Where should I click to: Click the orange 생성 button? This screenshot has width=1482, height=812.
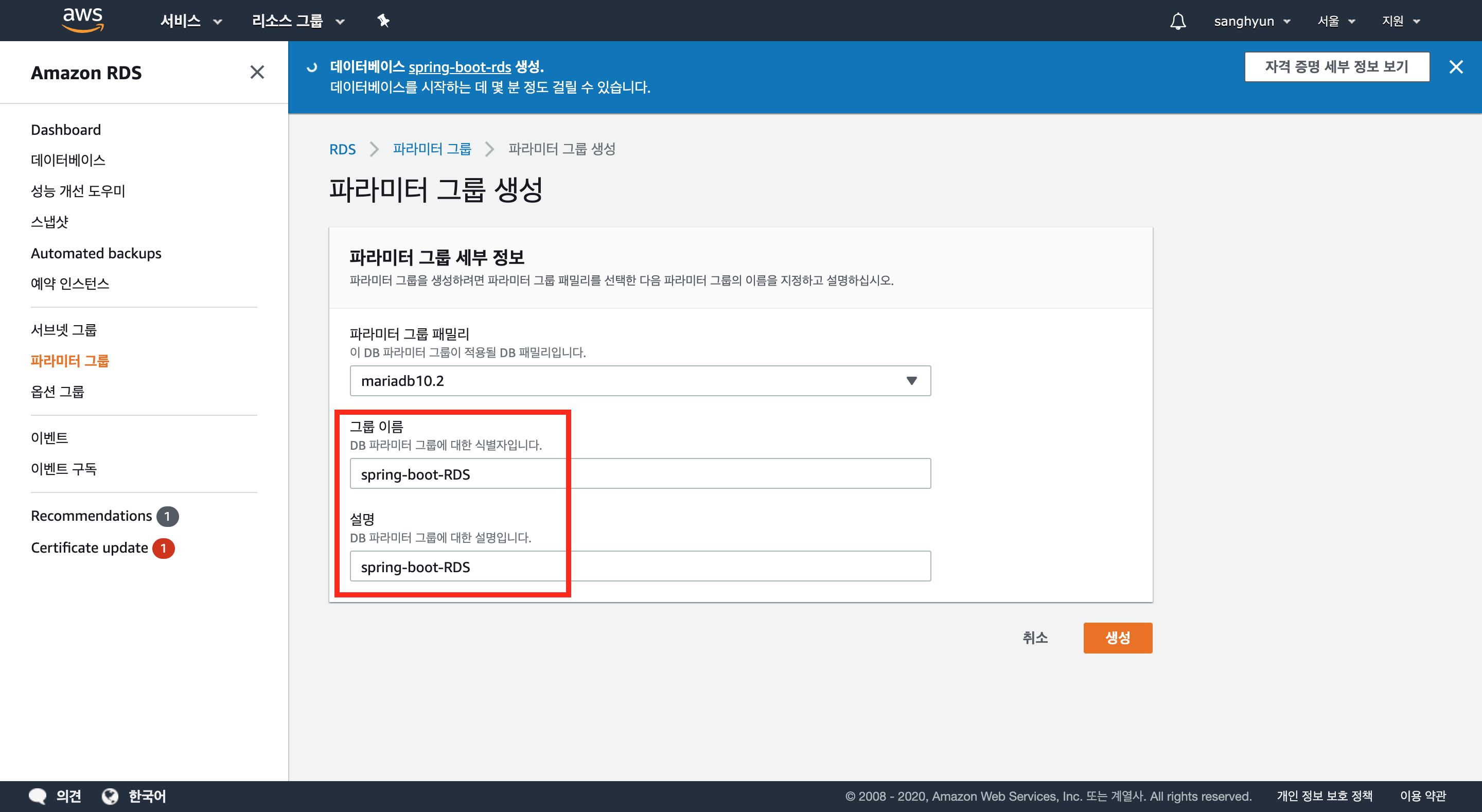tap(1117, 638)
